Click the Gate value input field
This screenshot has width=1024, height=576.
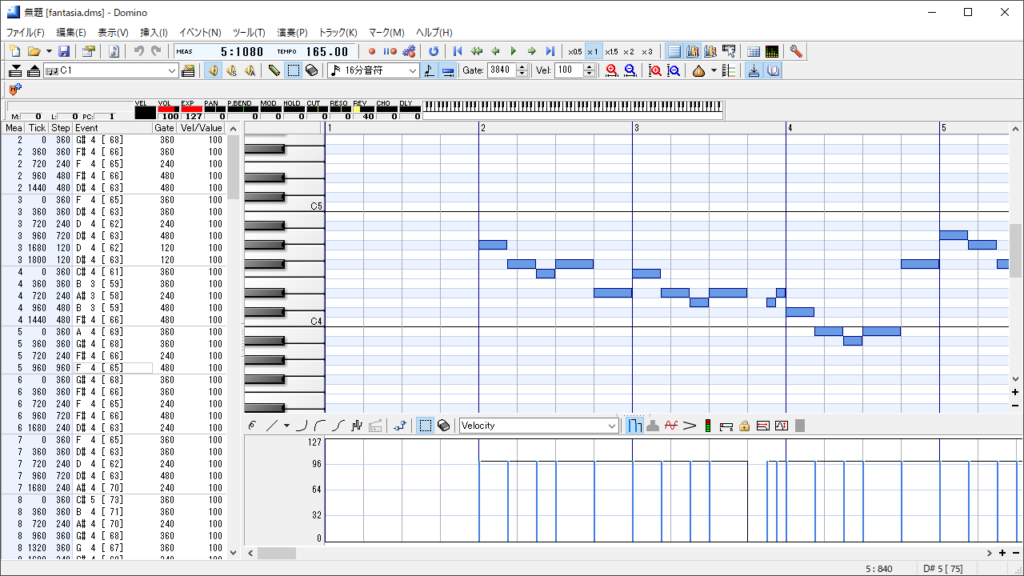click(501, 71)
